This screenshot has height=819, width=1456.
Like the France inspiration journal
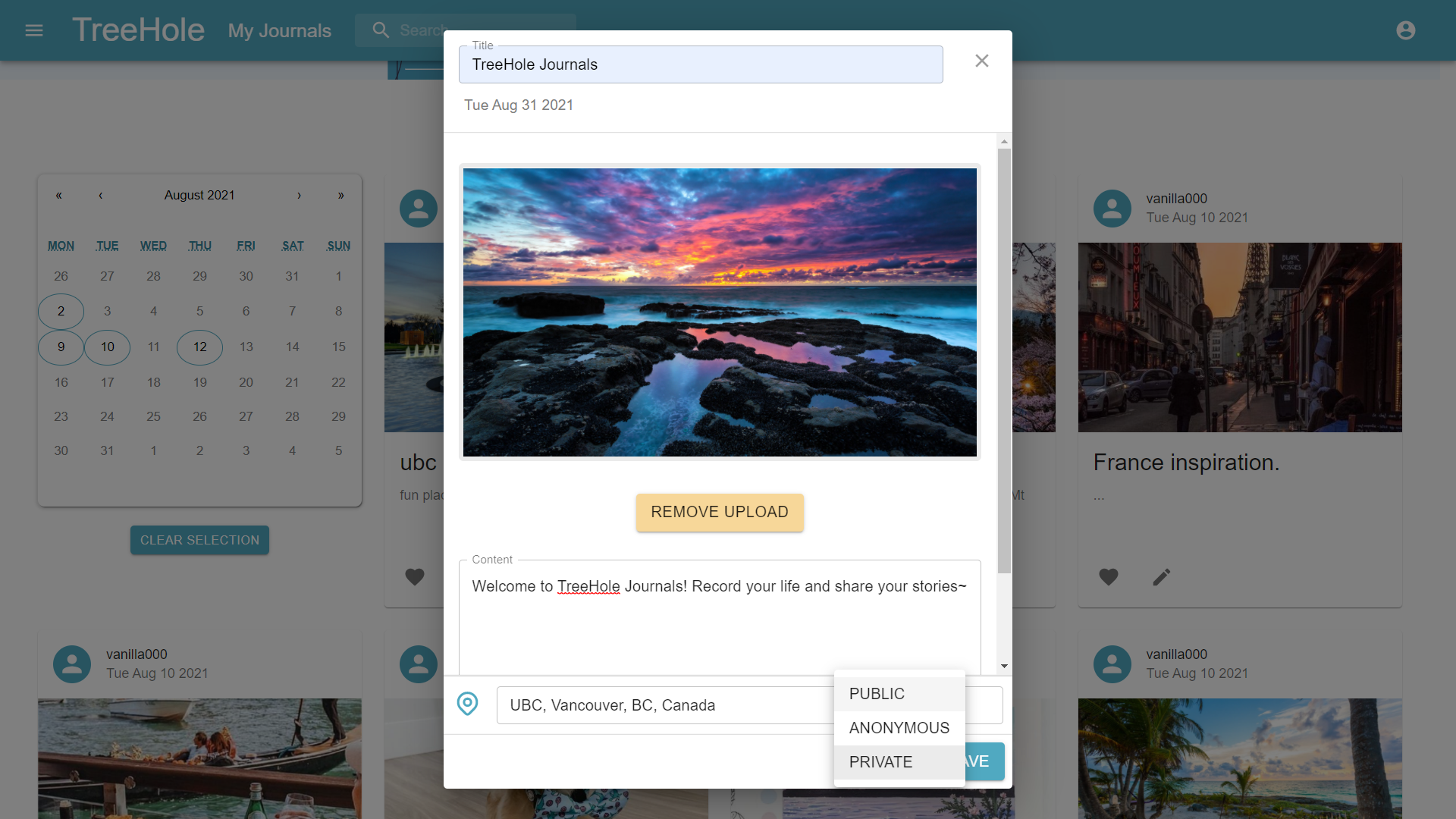click(x=1108, y=577)
